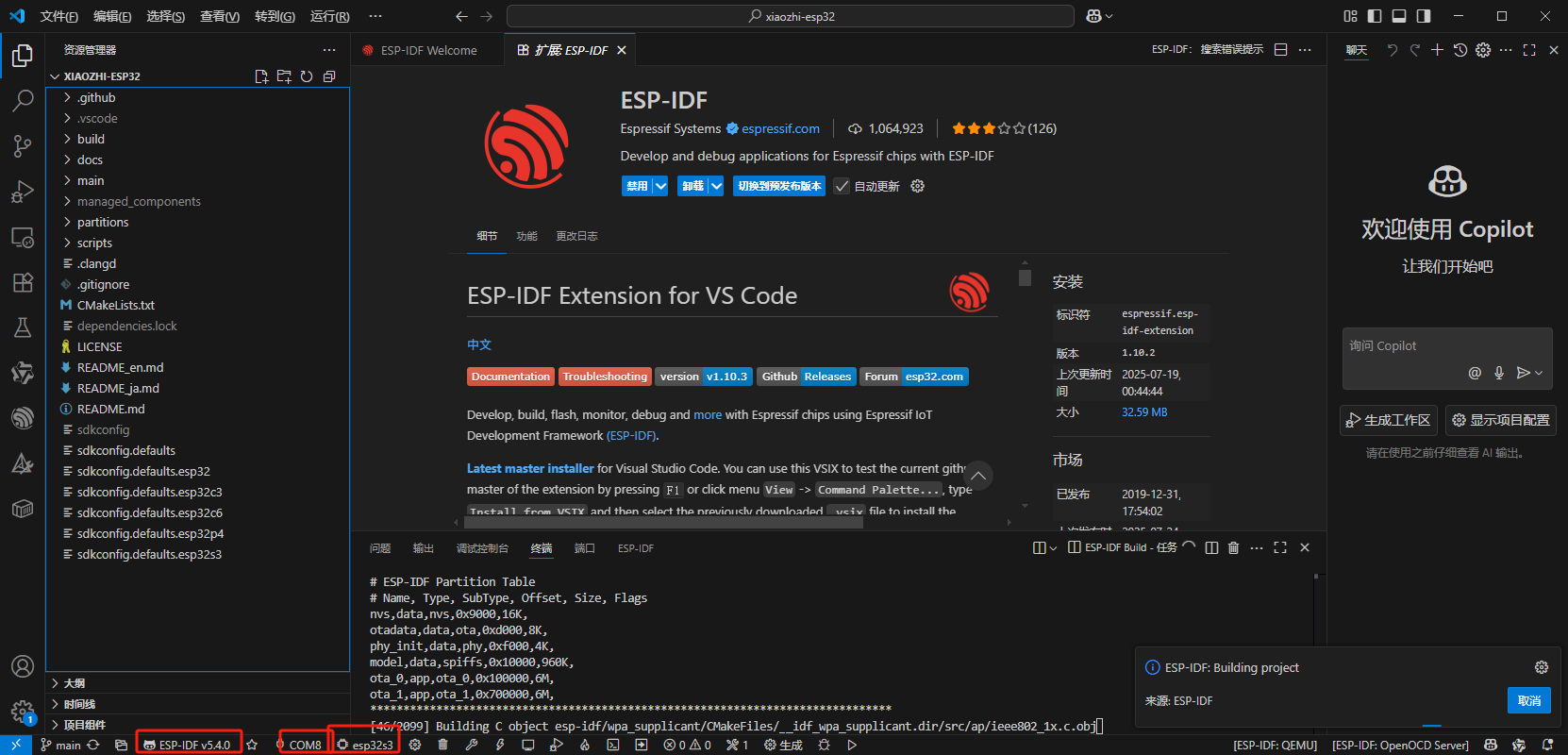Open the Accounts icon in activity bar
Screen dimensions: 1568x755
pos(23,666)
